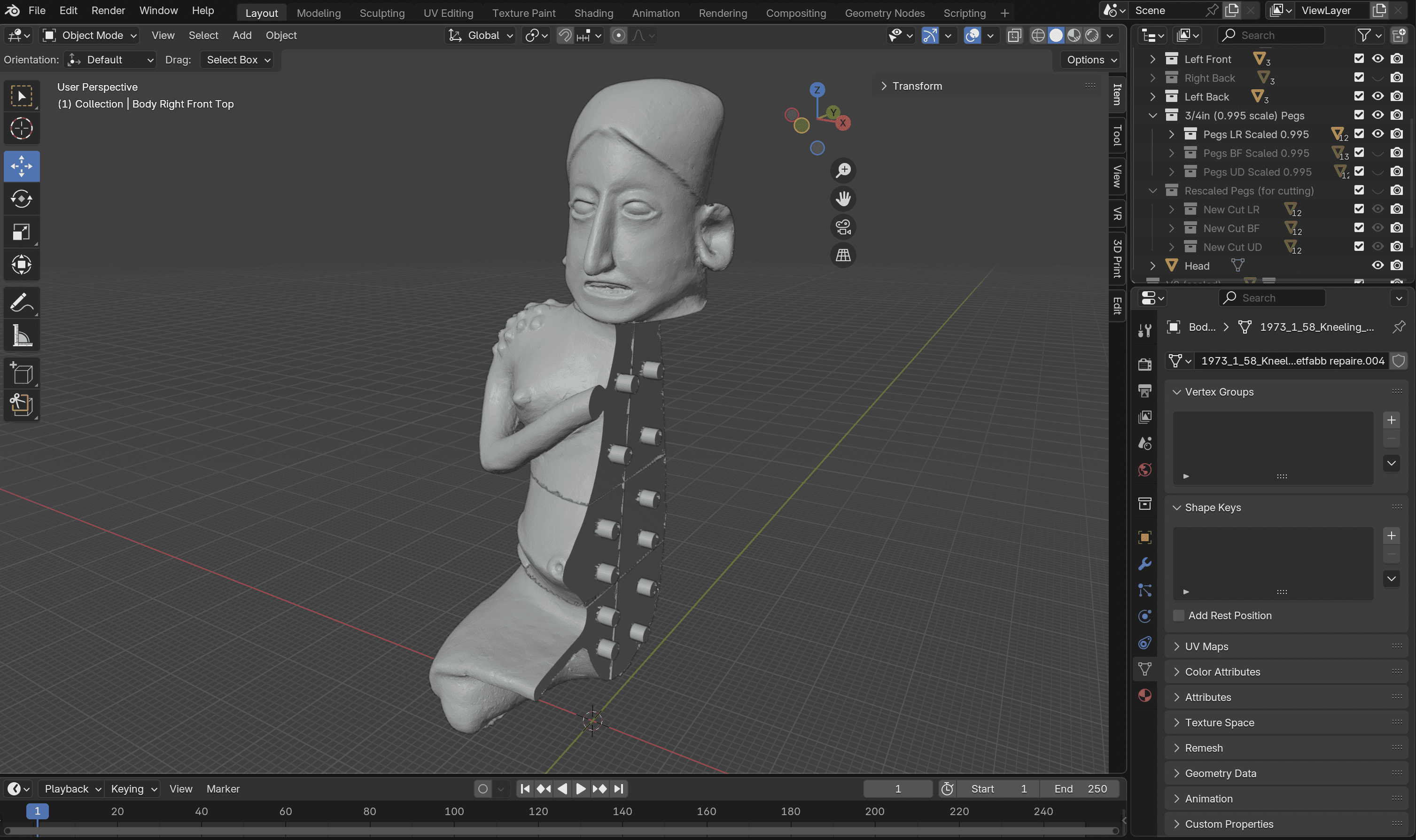
Task: Select the Cursor tool in toolbar
Action: pyautogui.click(x=21, y=129)
